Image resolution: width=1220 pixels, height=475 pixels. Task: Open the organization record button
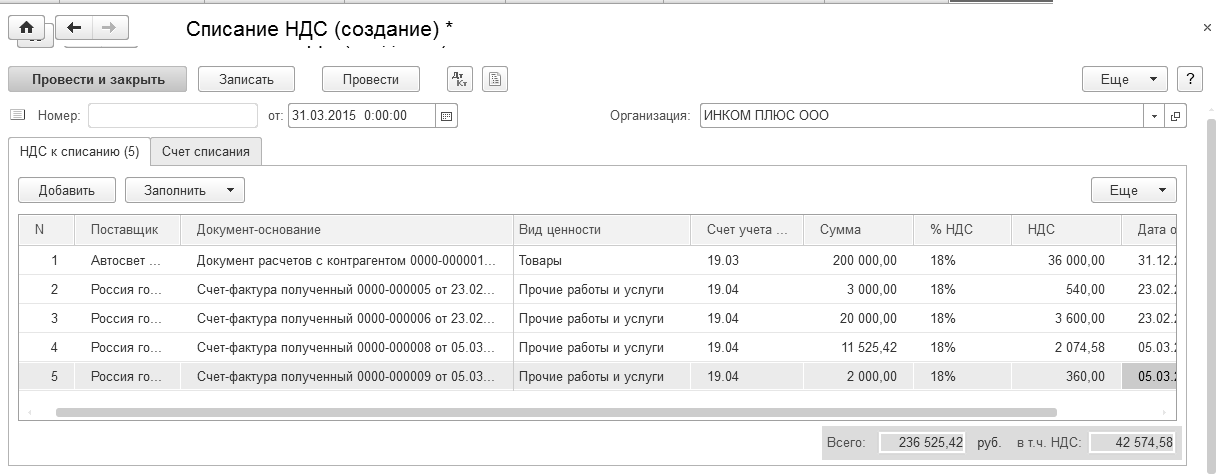point(1175,116)
